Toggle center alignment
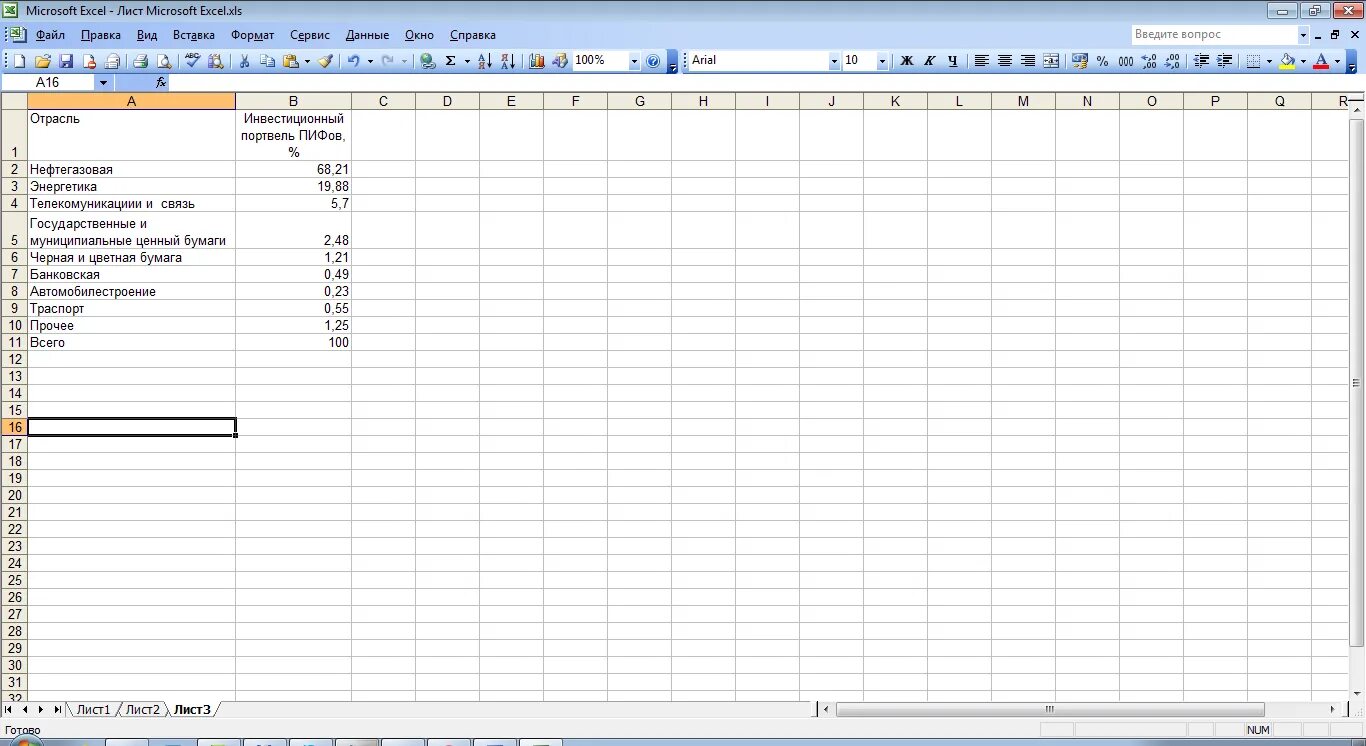 (1004, 61)
